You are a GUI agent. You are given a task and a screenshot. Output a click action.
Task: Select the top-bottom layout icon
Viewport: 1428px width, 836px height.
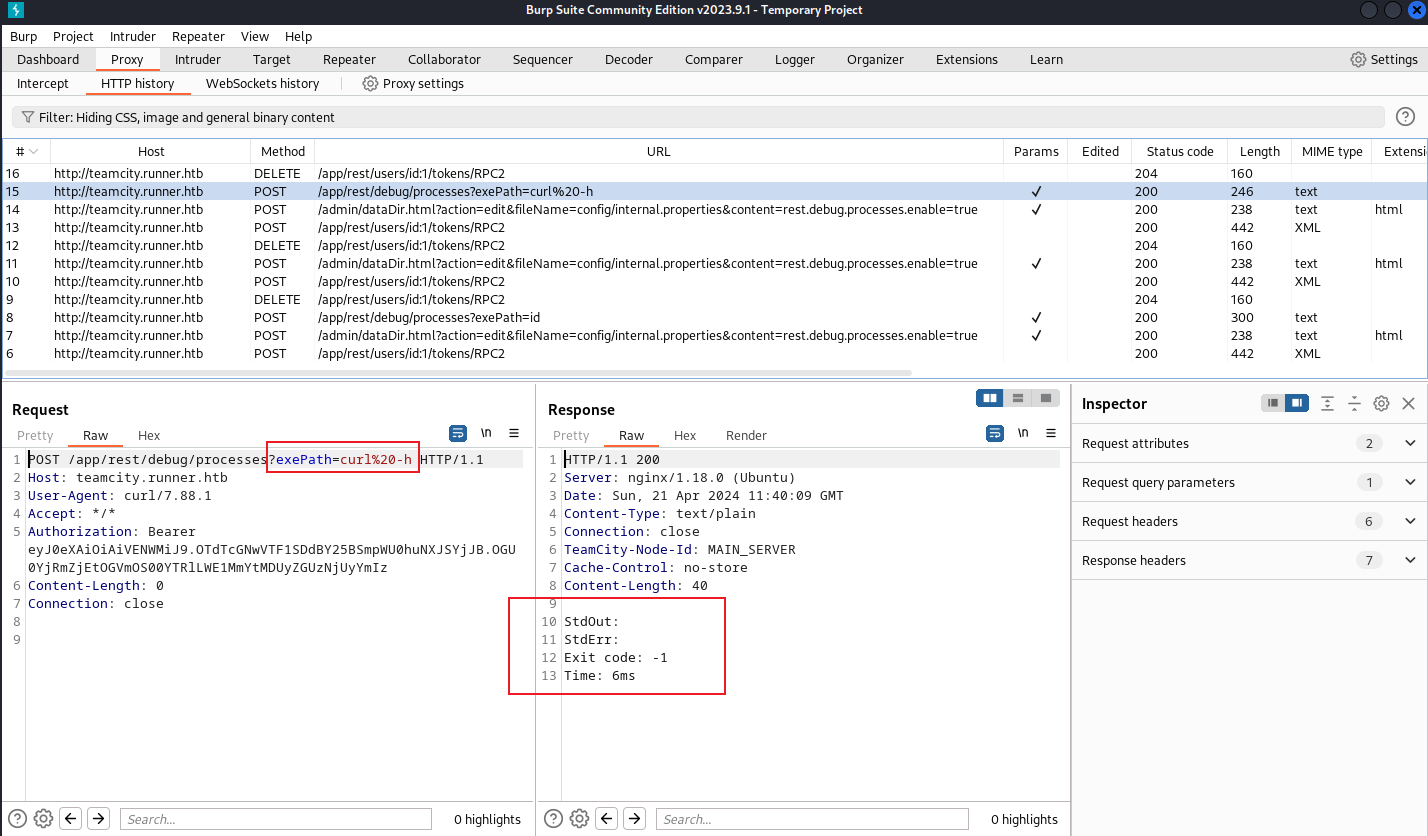coord(1018,398)
